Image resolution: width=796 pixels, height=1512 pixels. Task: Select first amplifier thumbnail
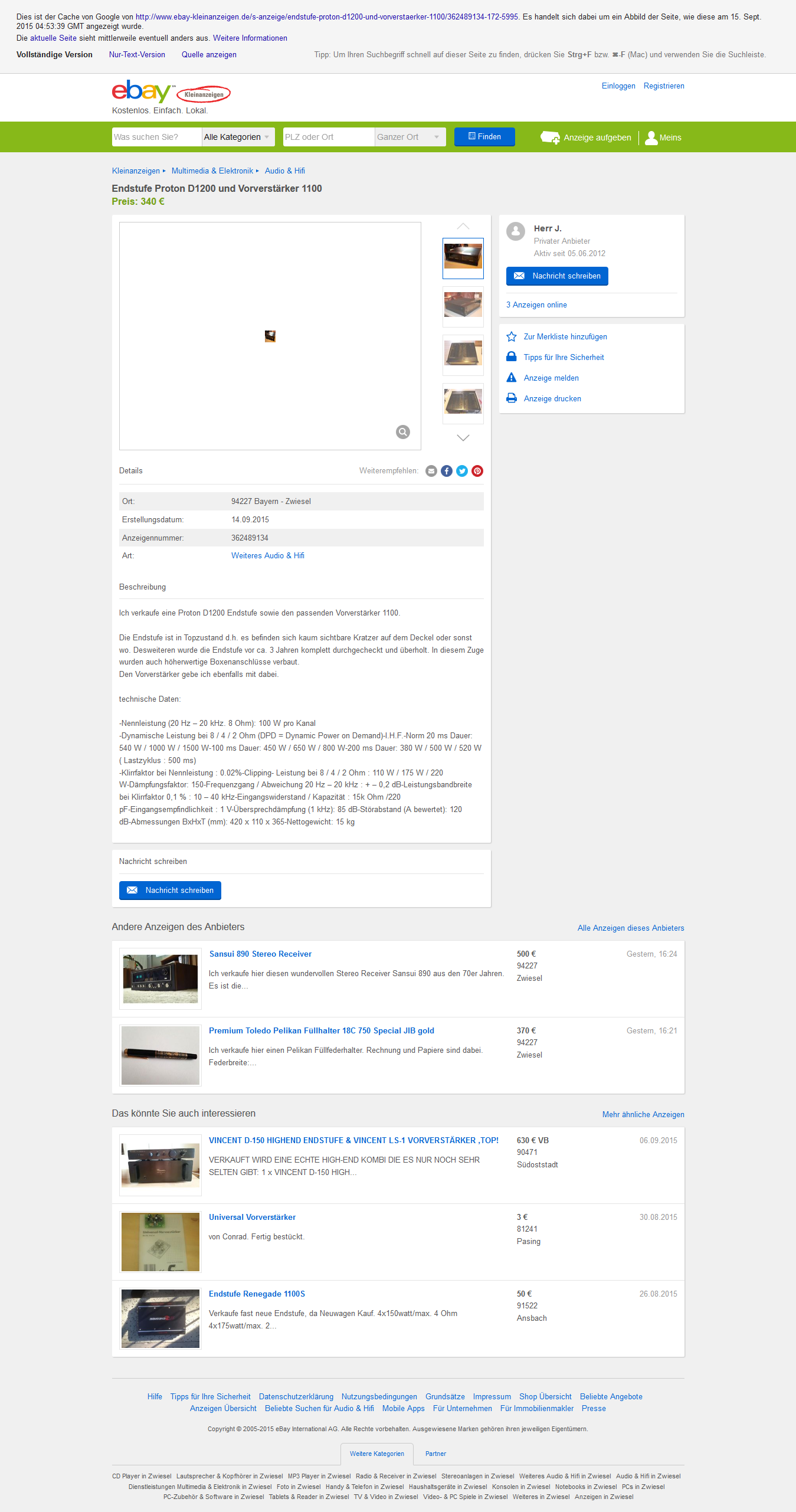click(463, 258)
